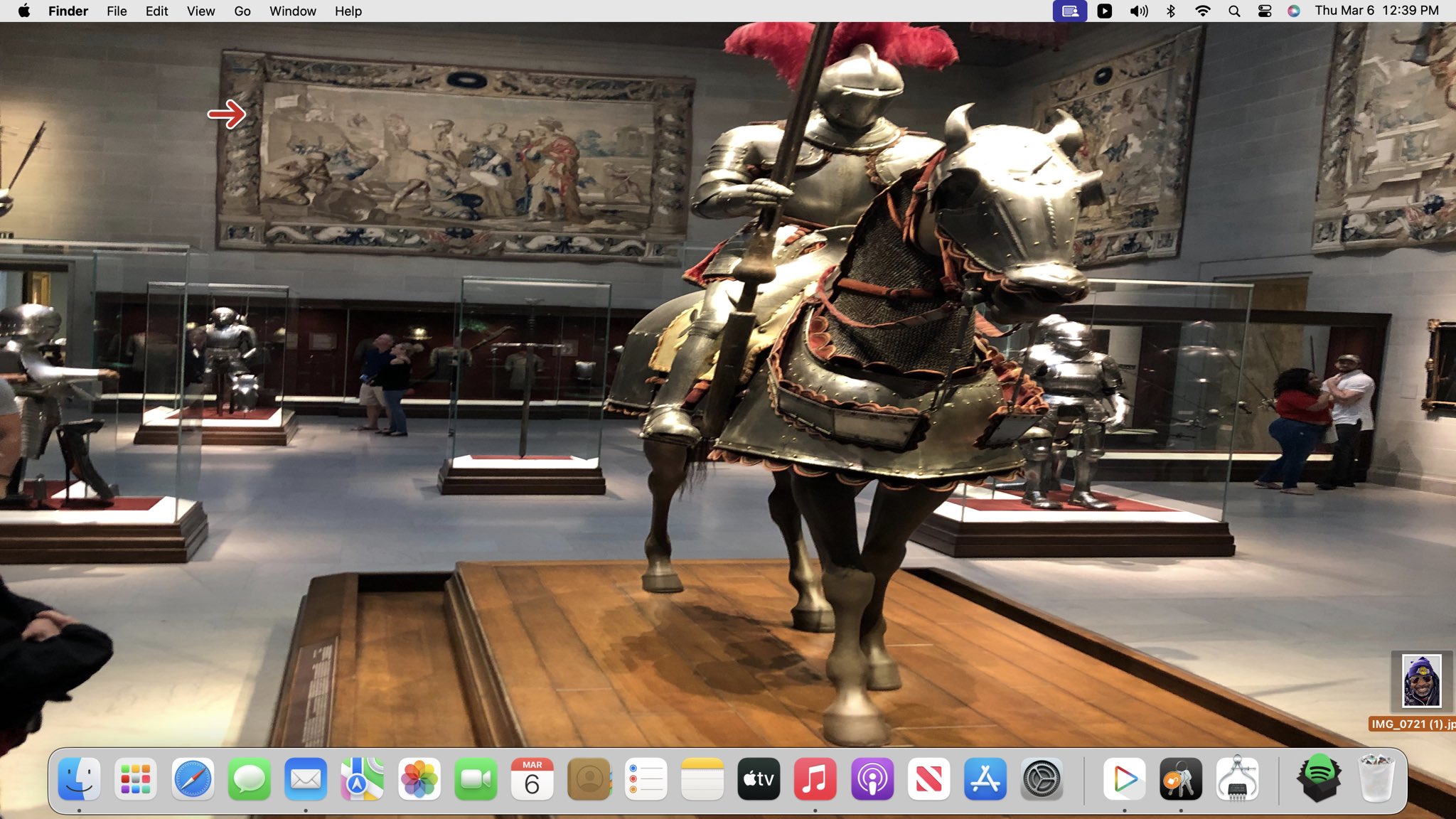Open the Podcasts app
This screenshot has height=819, width=1456.
tap(872, 780)
